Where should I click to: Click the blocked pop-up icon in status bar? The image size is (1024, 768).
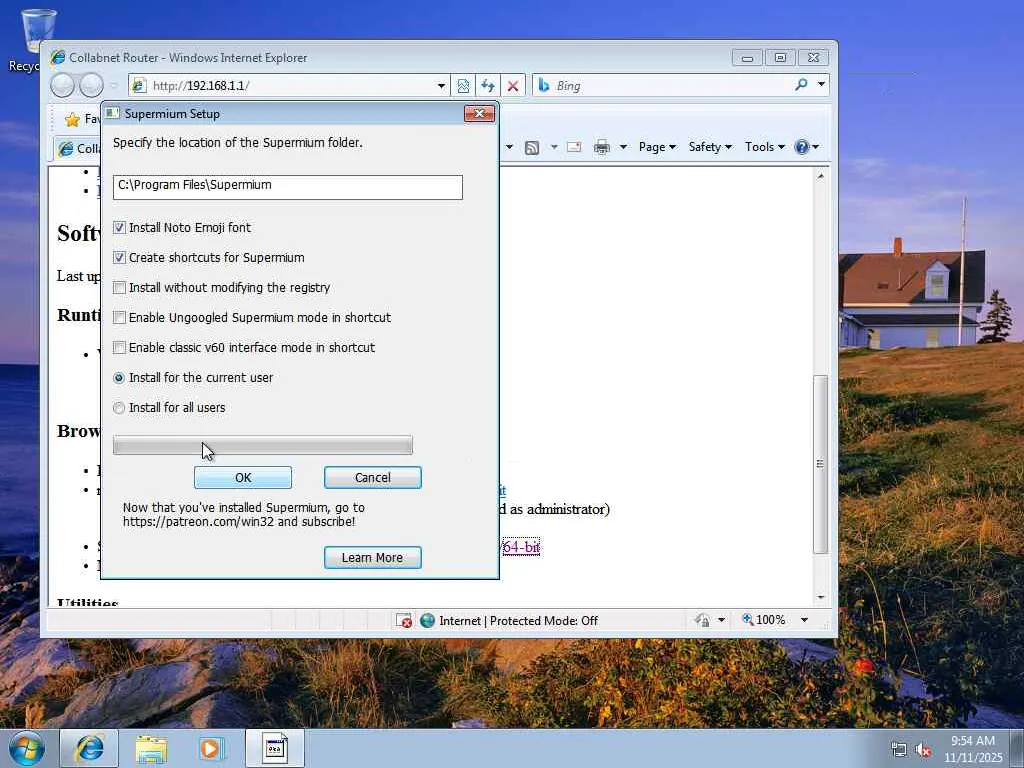pyautogui.click(x=404, y=620)
